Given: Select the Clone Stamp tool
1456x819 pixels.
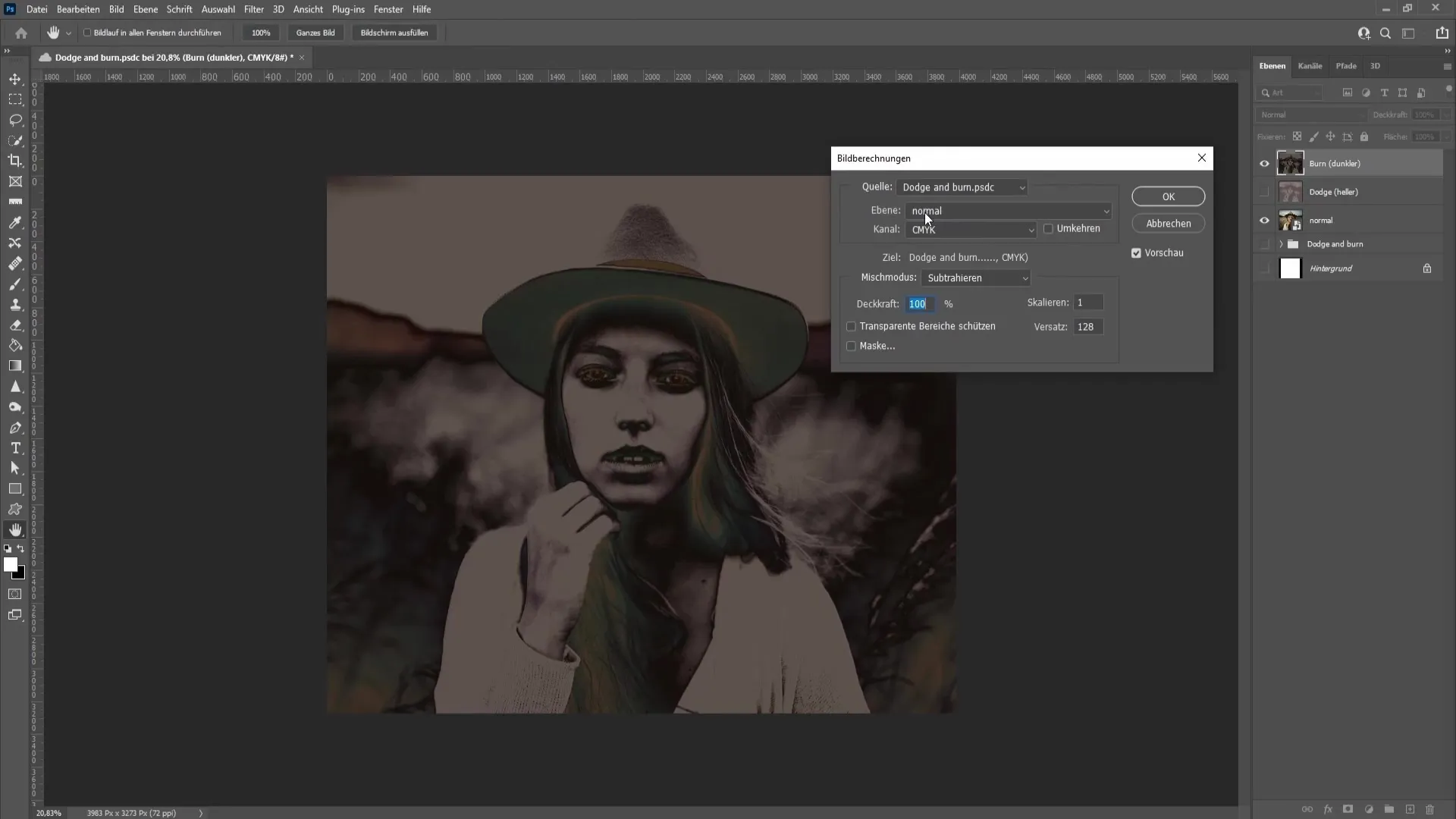Looking at the screenshot, I should 15,304.
